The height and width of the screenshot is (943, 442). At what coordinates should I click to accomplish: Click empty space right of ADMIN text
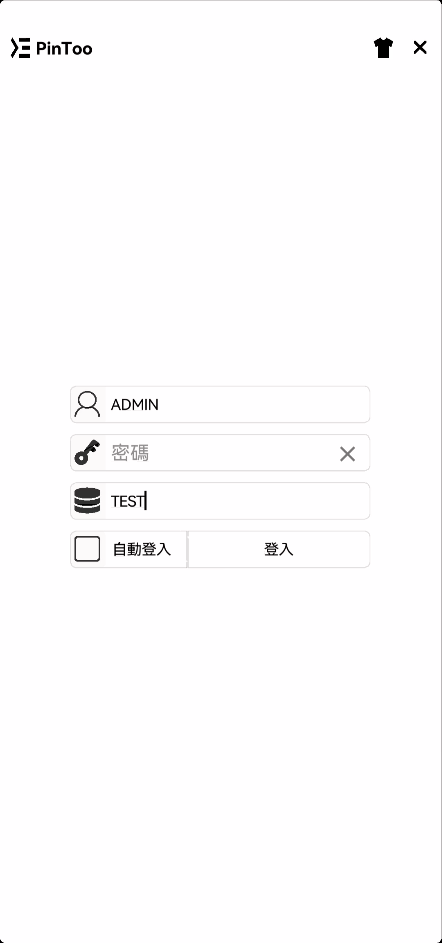[x=265, y=404]
